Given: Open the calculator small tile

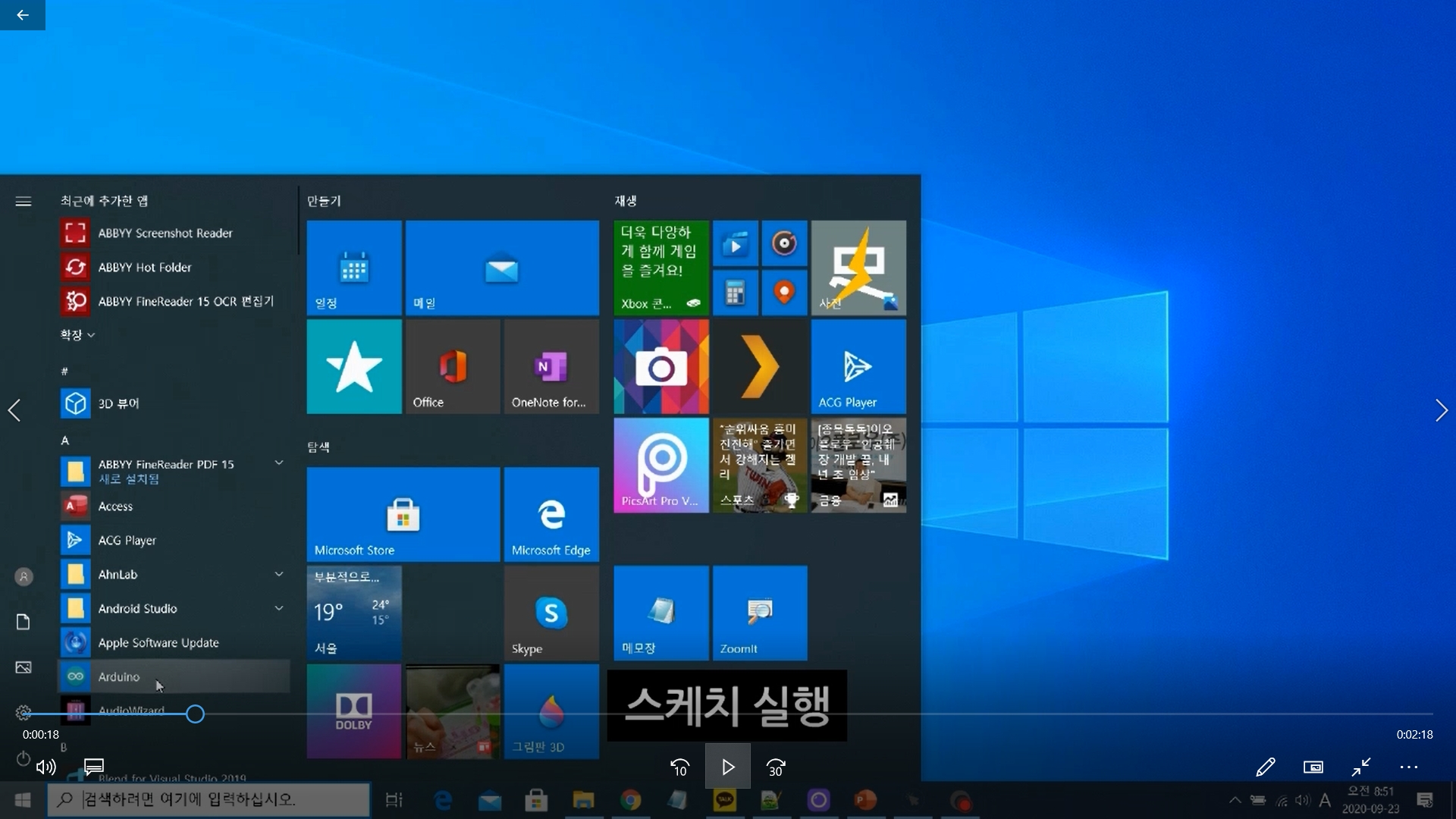Looking at the screenshot, I should [735, 293].
